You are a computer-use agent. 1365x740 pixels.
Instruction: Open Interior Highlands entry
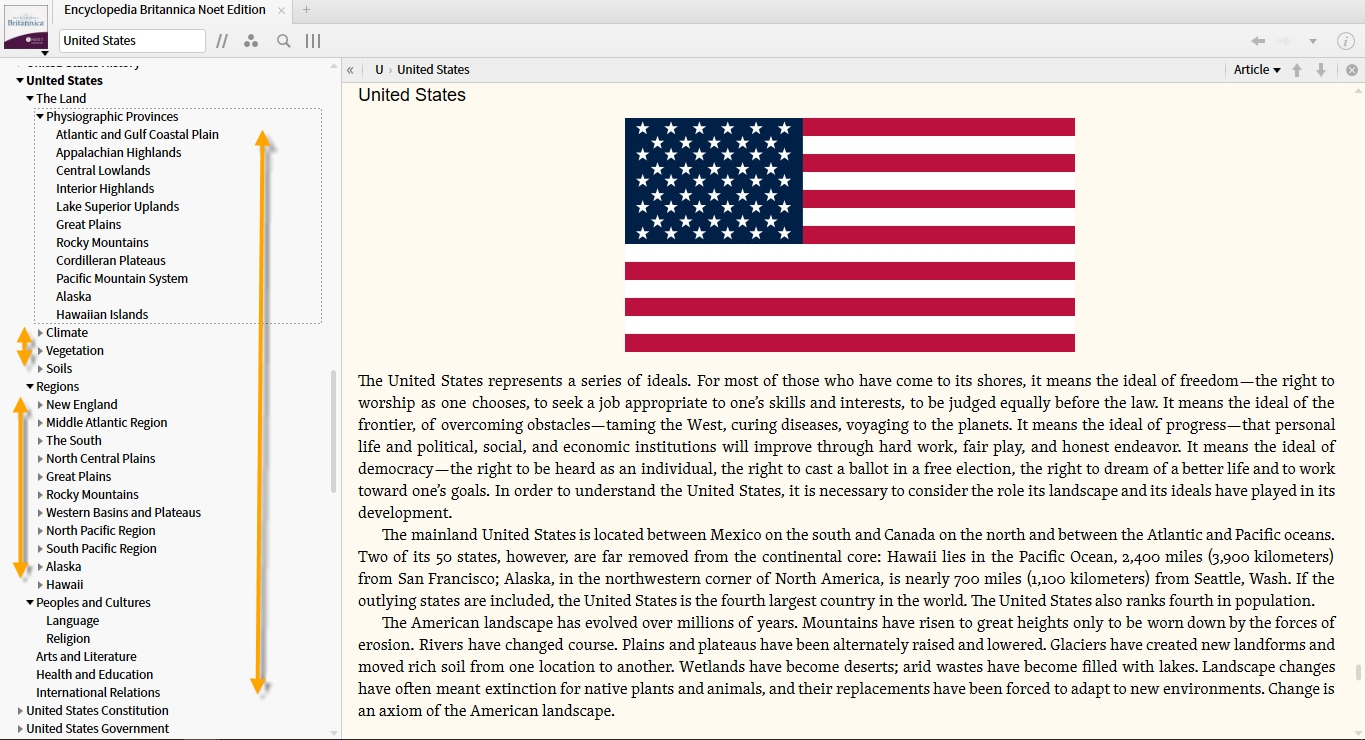(x=105, y=189)
